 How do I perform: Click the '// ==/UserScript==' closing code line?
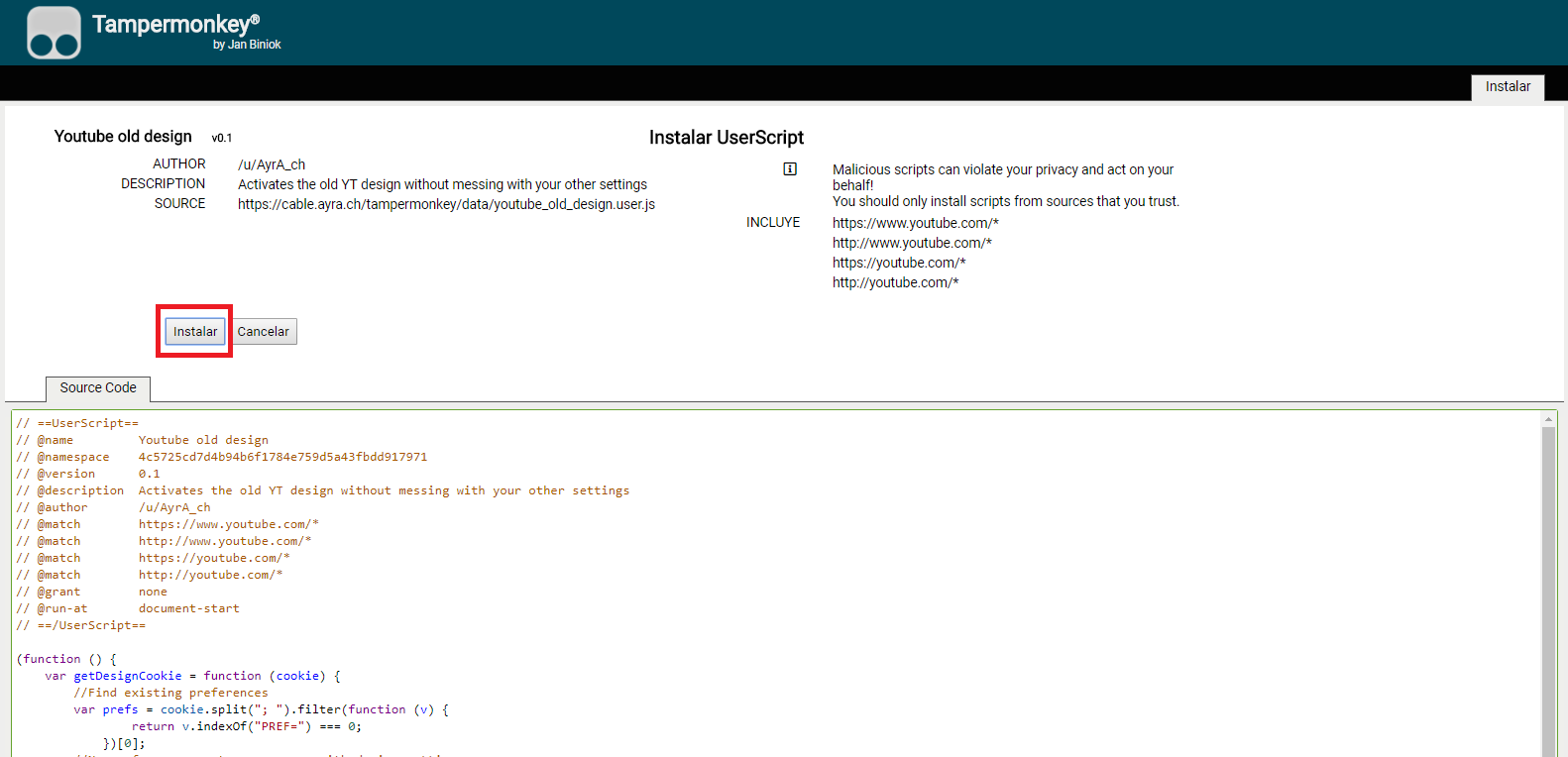[x=81, y=625]
